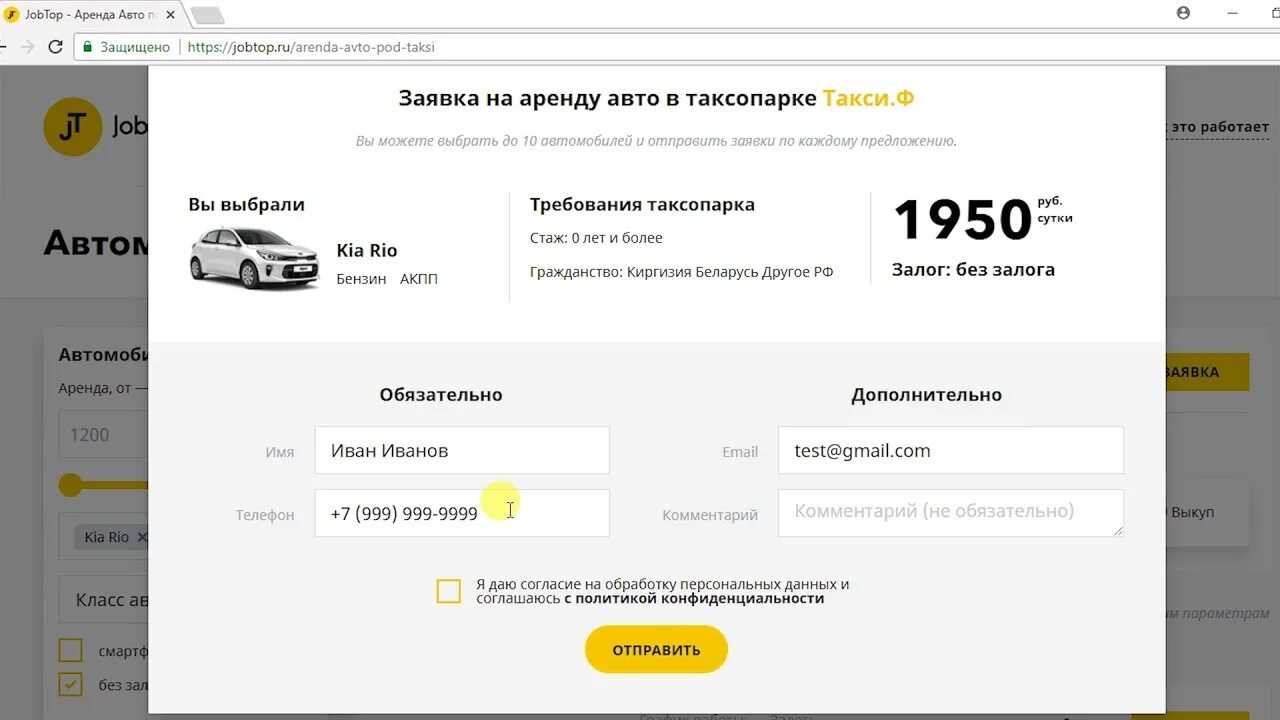The image size is (1280, 720).
Task: Click the Kia Rio model name
Action: pyautogui.click(x=367, y=251)
